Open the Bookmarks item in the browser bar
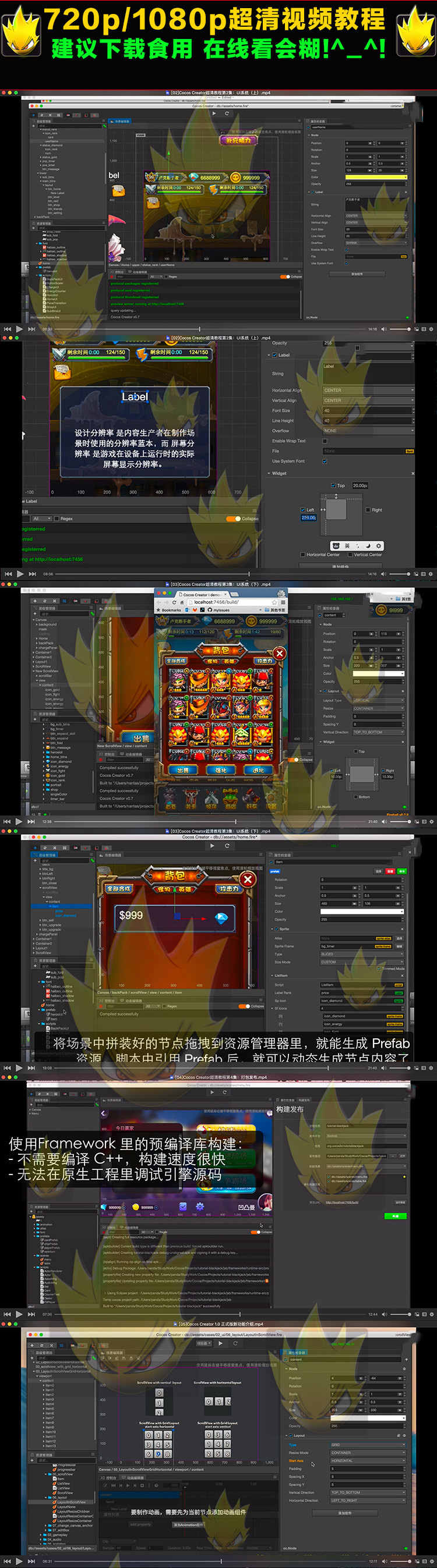The image size is (437, 1568). (x=168, y=610)
